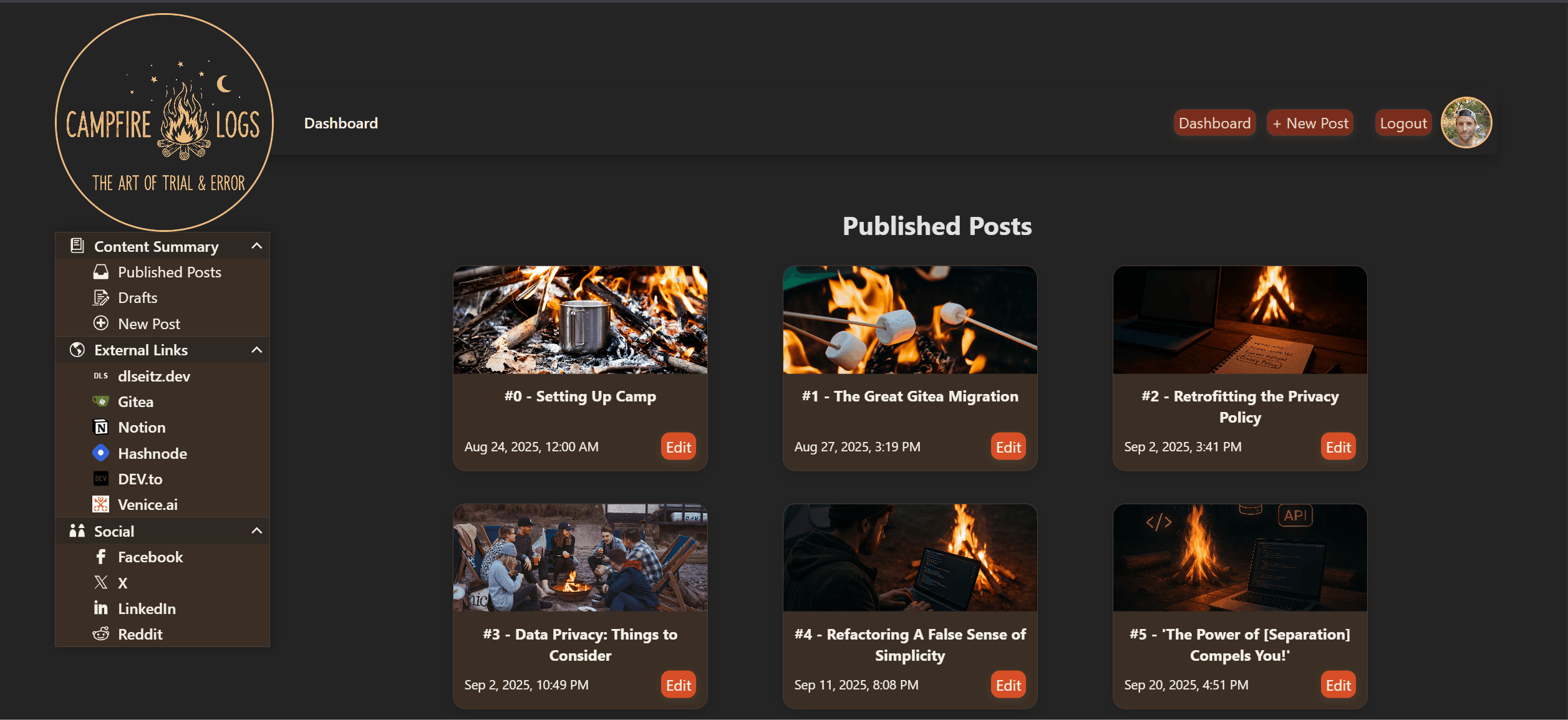The image size is (1568, 720).
Task: Open DEV.to via its sidebar icon
Action: tap(101, 478)
